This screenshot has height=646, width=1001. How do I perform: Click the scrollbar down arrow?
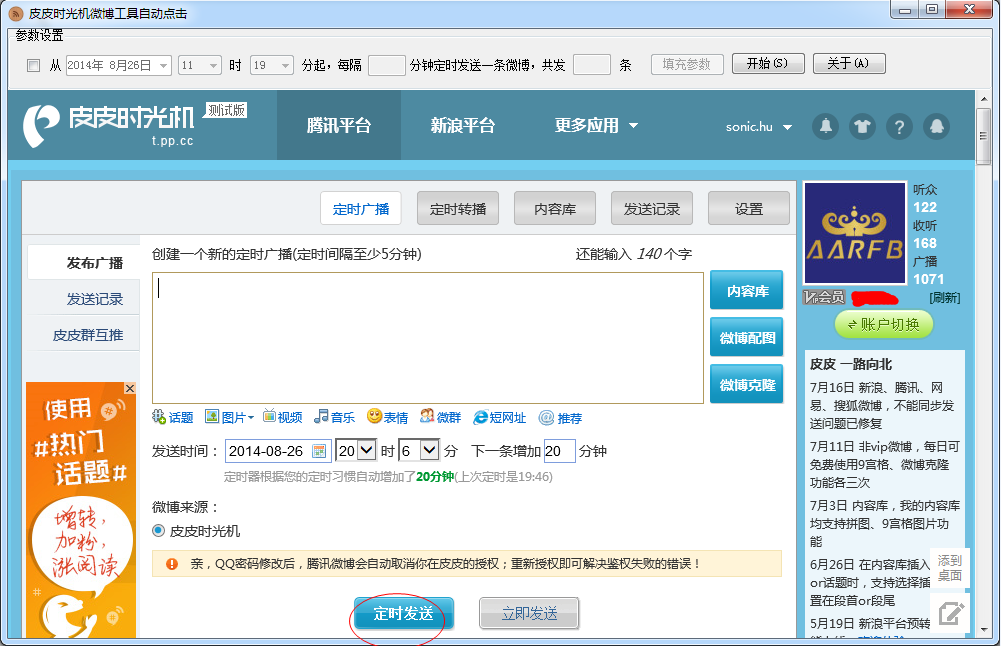983,630
